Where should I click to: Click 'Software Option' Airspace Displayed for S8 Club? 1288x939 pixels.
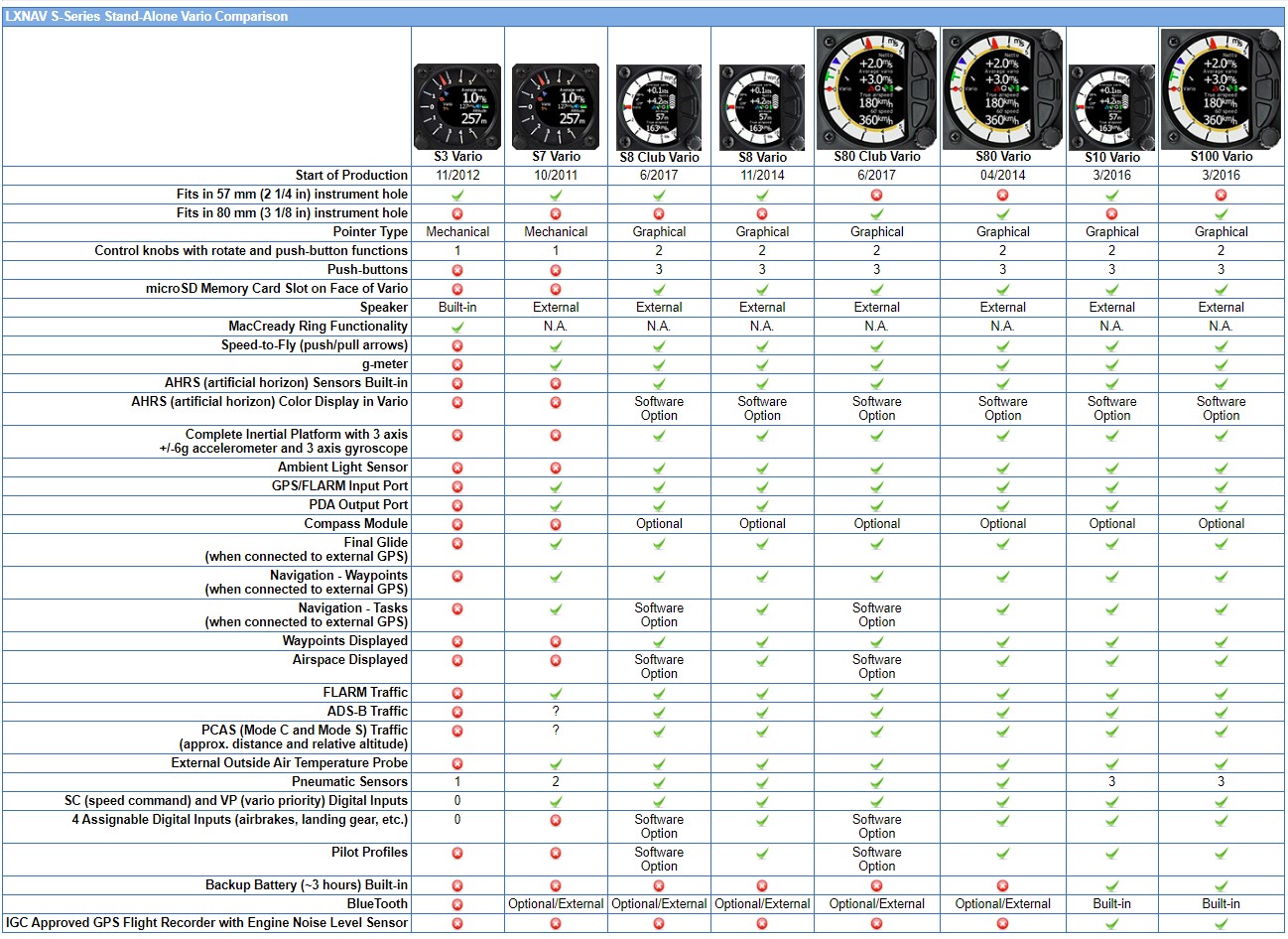click(x=659, y=667)
